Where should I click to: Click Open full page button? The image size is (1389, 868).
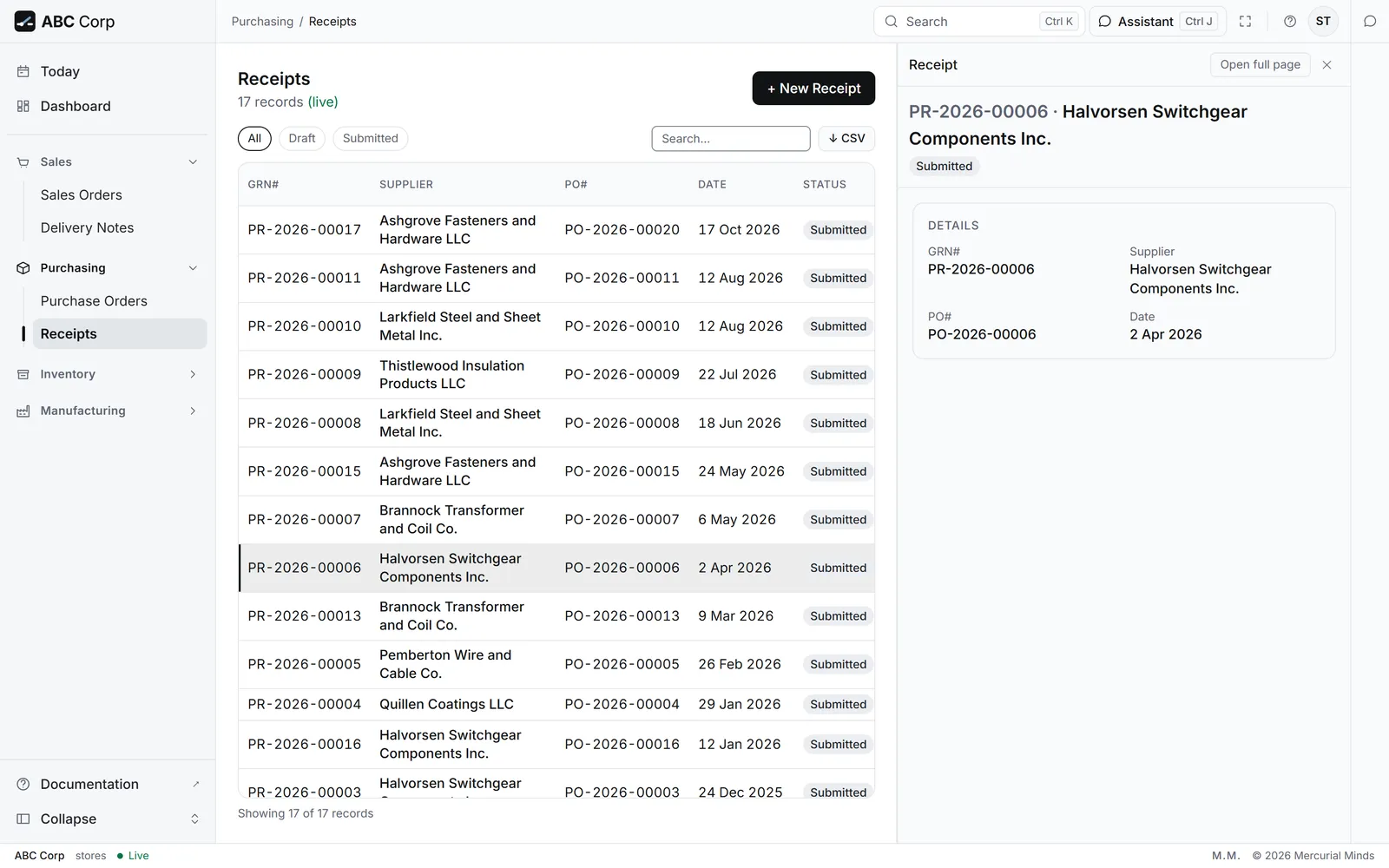click(1260, 65)
